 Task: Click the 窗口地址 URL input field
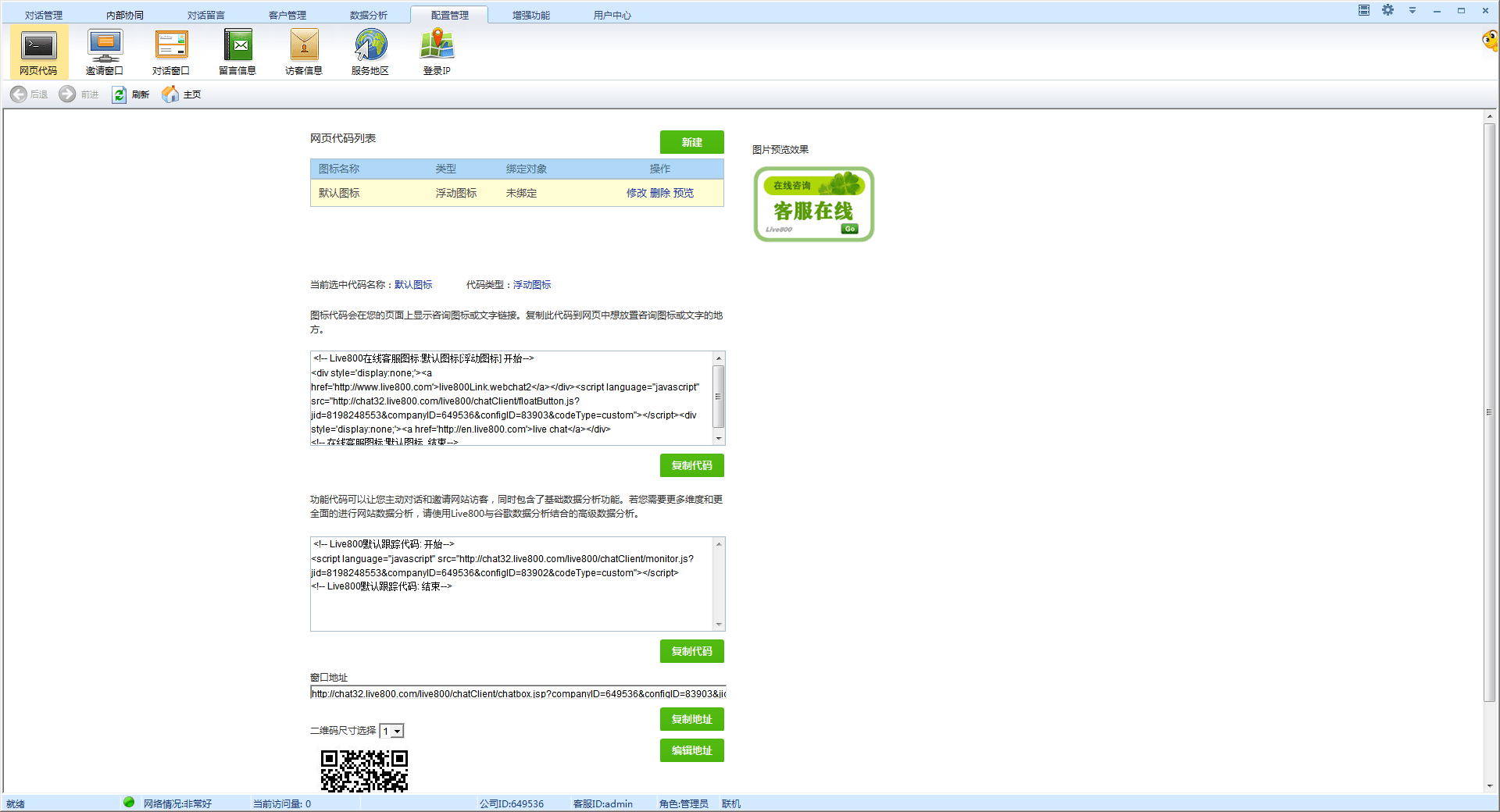(x=517, y=693)
